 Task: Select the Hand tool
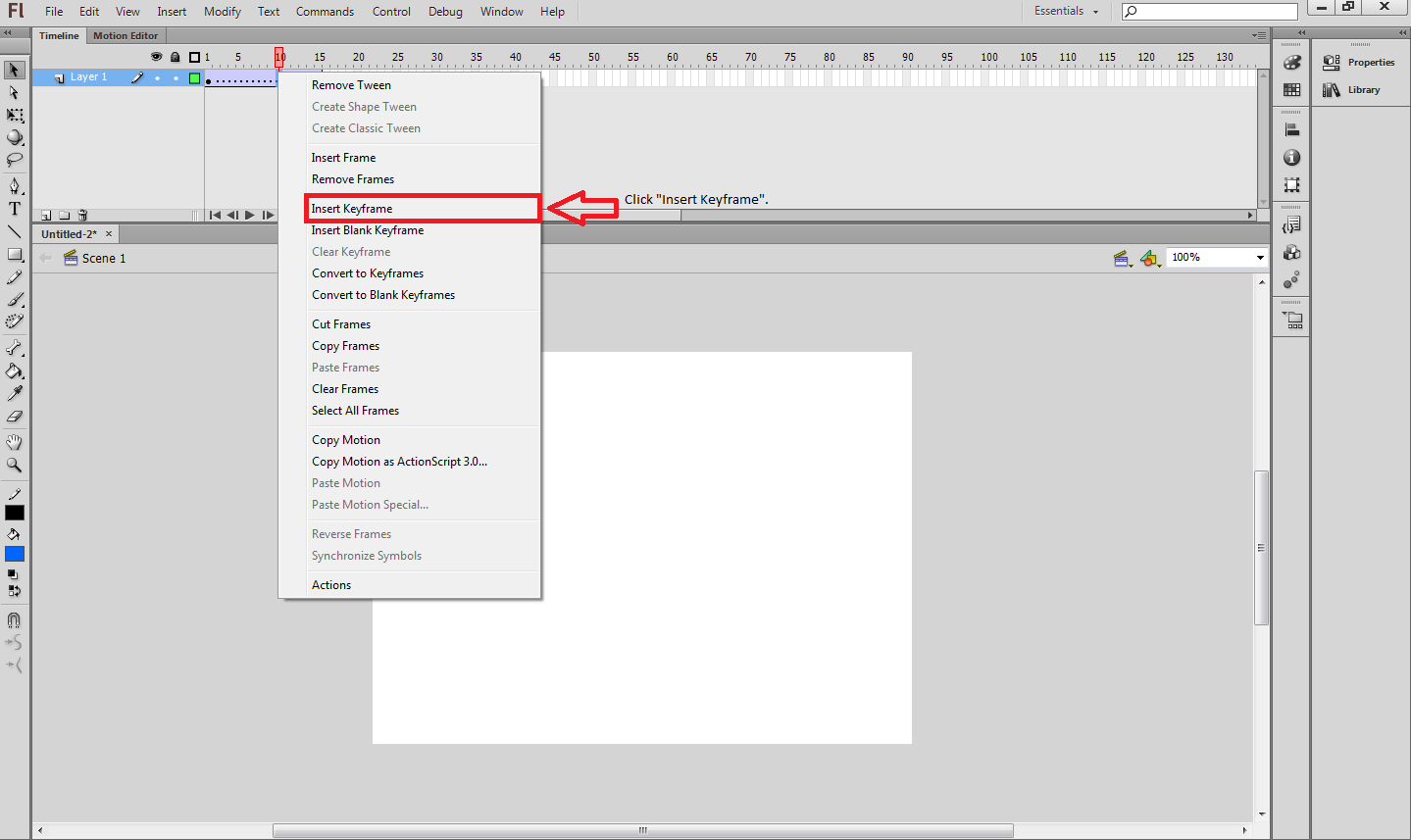click(x=15, y=442)
